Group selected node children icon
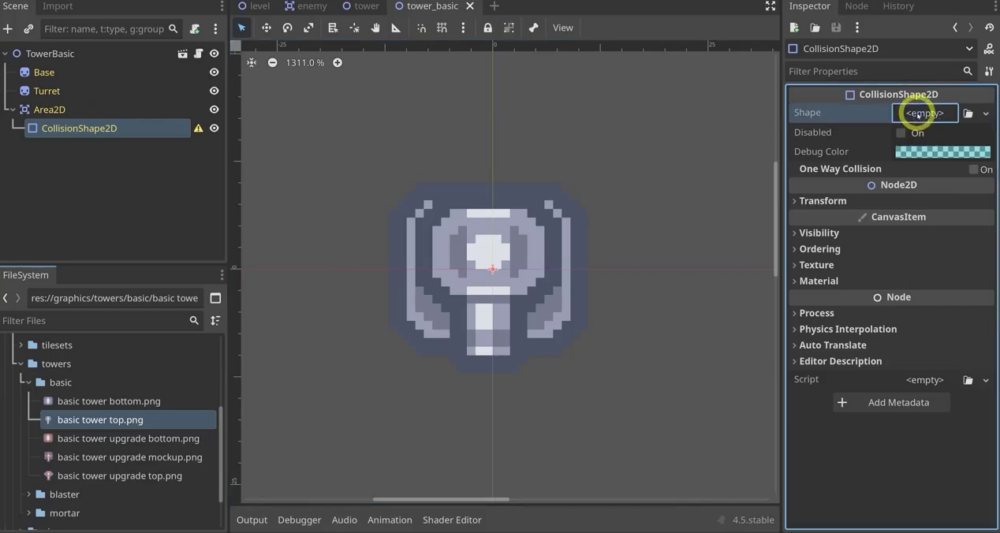This screenshot has width=1000, height=533. tap(508, 28)
